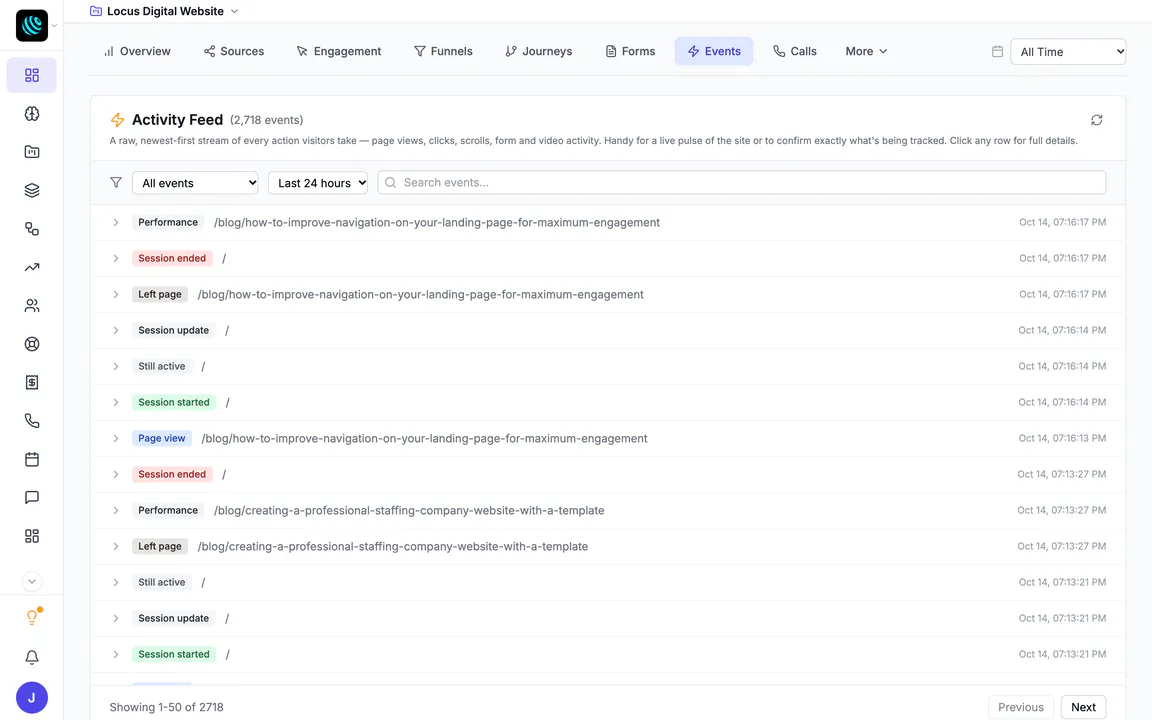Expand Session update row at 07:13:21 PM
Screen dimensions: 1152x720
(x=608, y=619)
